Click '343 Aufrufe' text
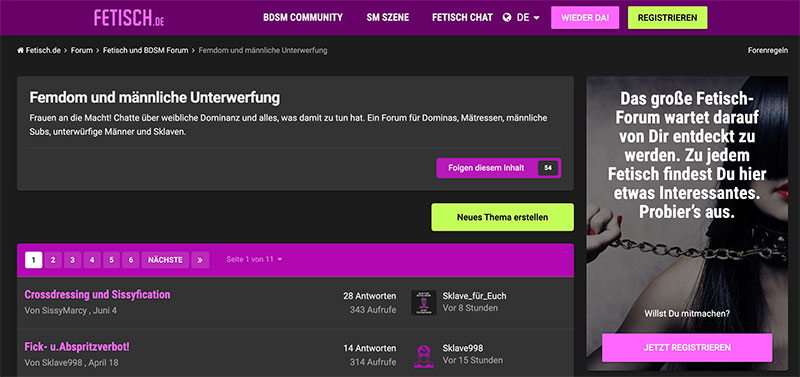800x377 pixels. [x=373, y=310]
